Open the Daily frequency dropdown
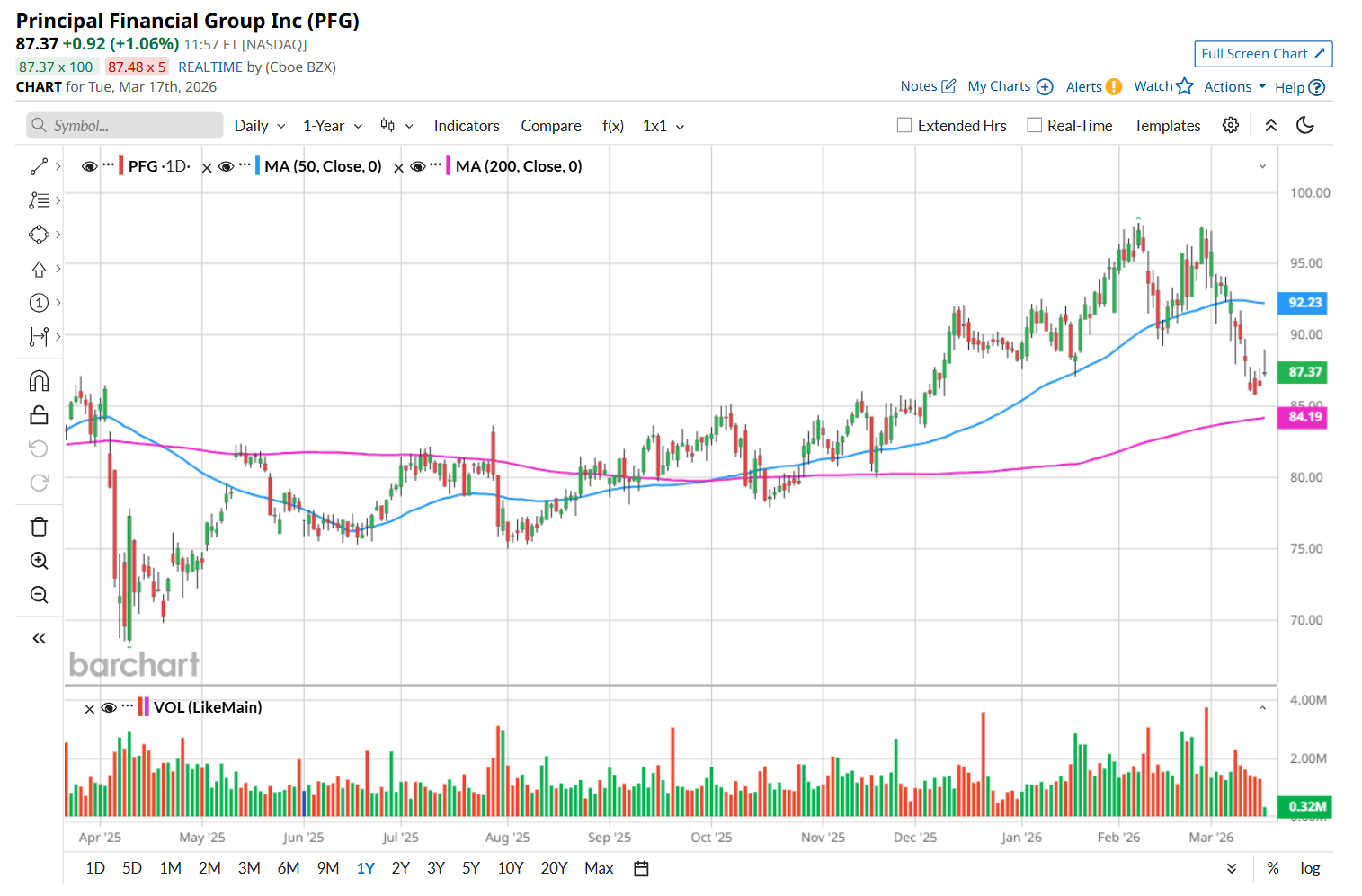This screenshot has height=896, width=1362. coord(259,126)
